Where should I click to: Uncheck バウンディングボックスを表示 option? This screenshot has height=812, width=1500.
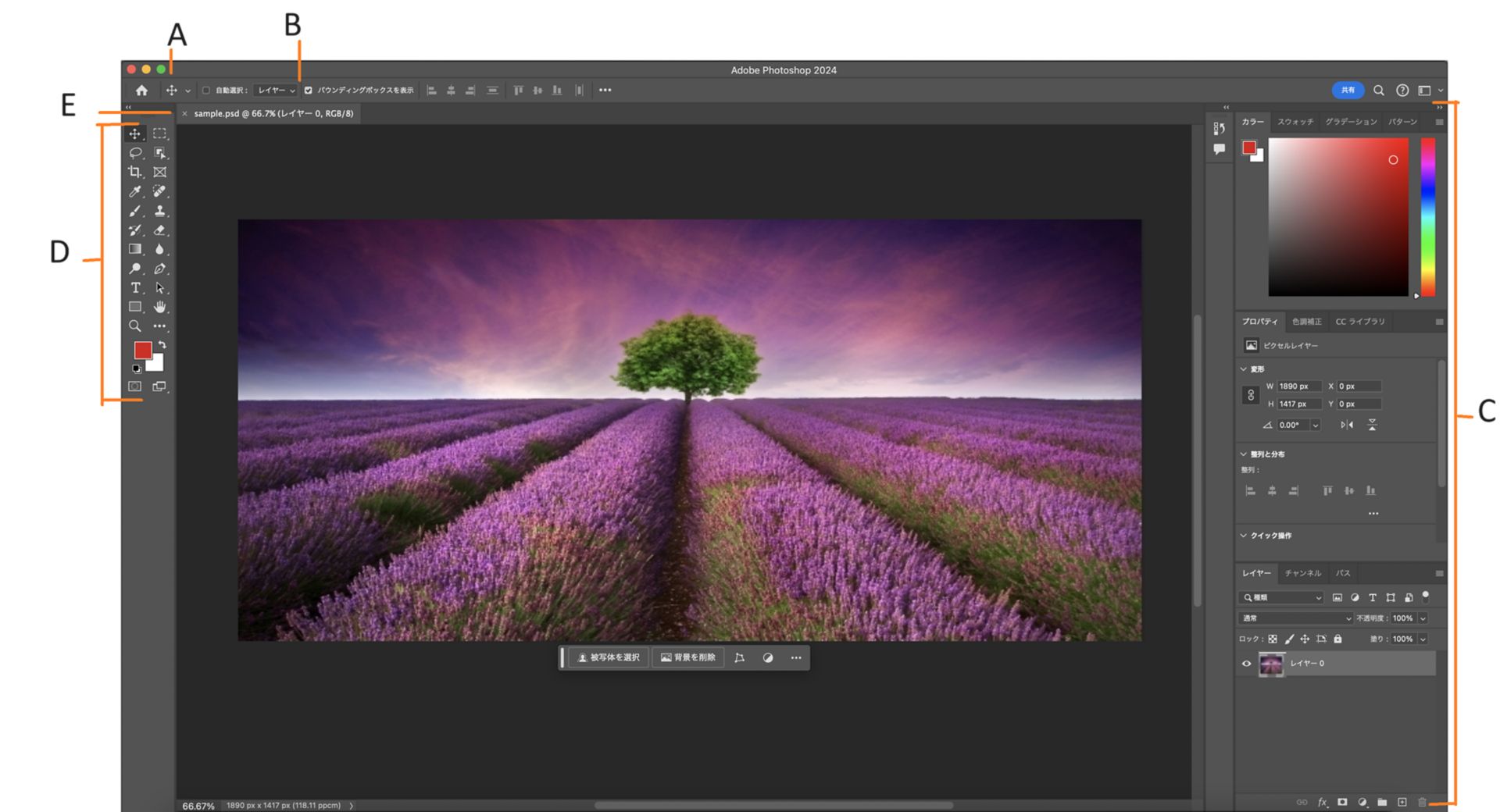pyautogui.click(x=309, y=90)
